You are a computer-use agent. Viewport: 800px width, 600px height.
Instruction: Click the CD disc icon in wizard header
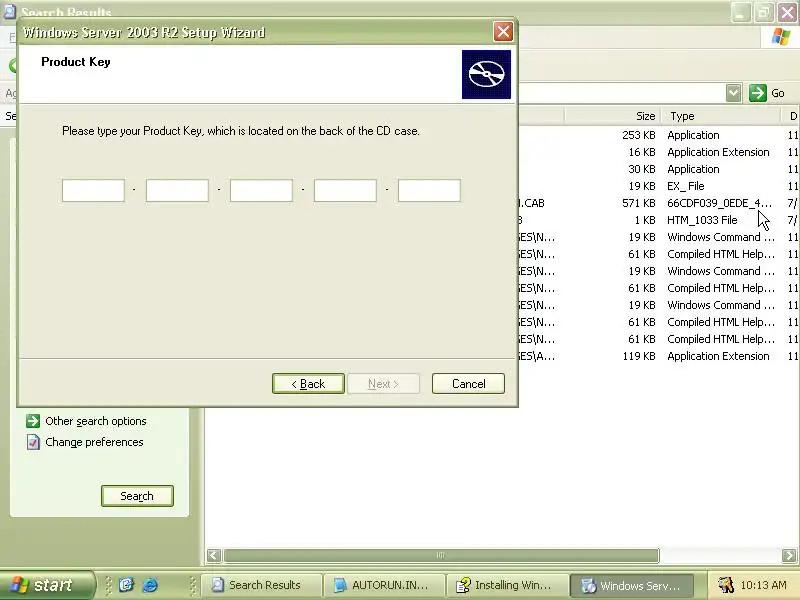coord(486,74)
